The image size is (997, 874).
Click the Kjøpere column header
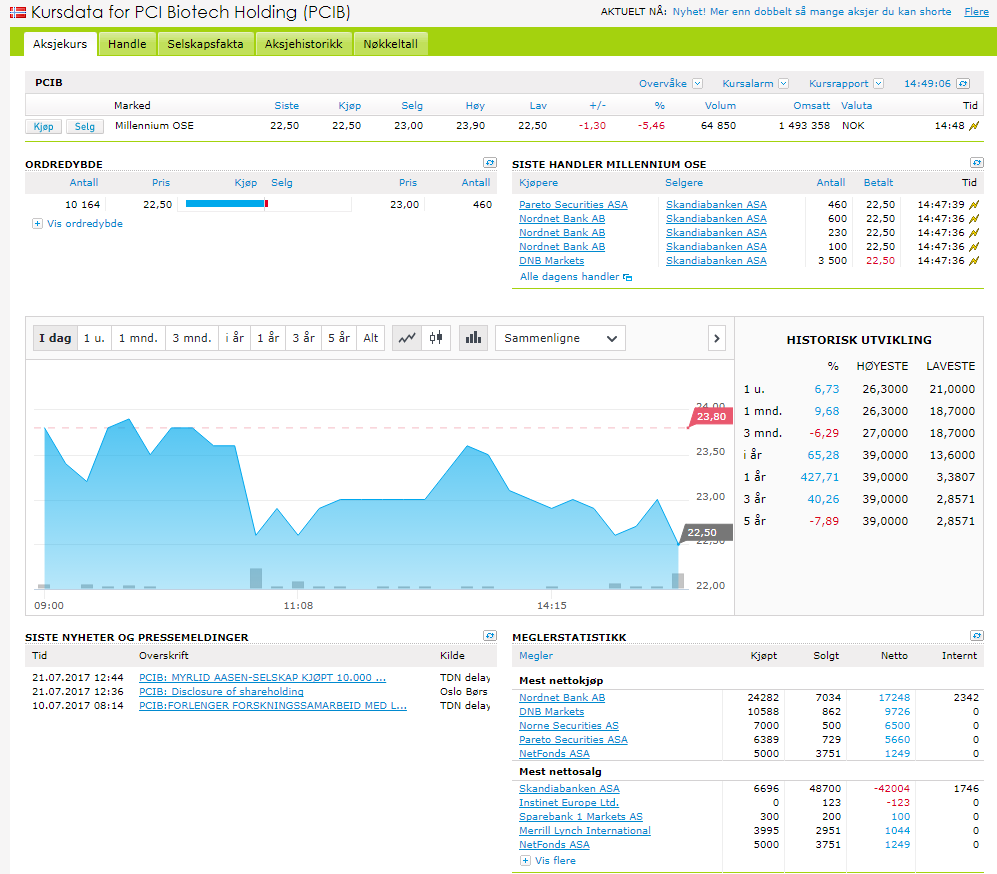click(538, 182)
